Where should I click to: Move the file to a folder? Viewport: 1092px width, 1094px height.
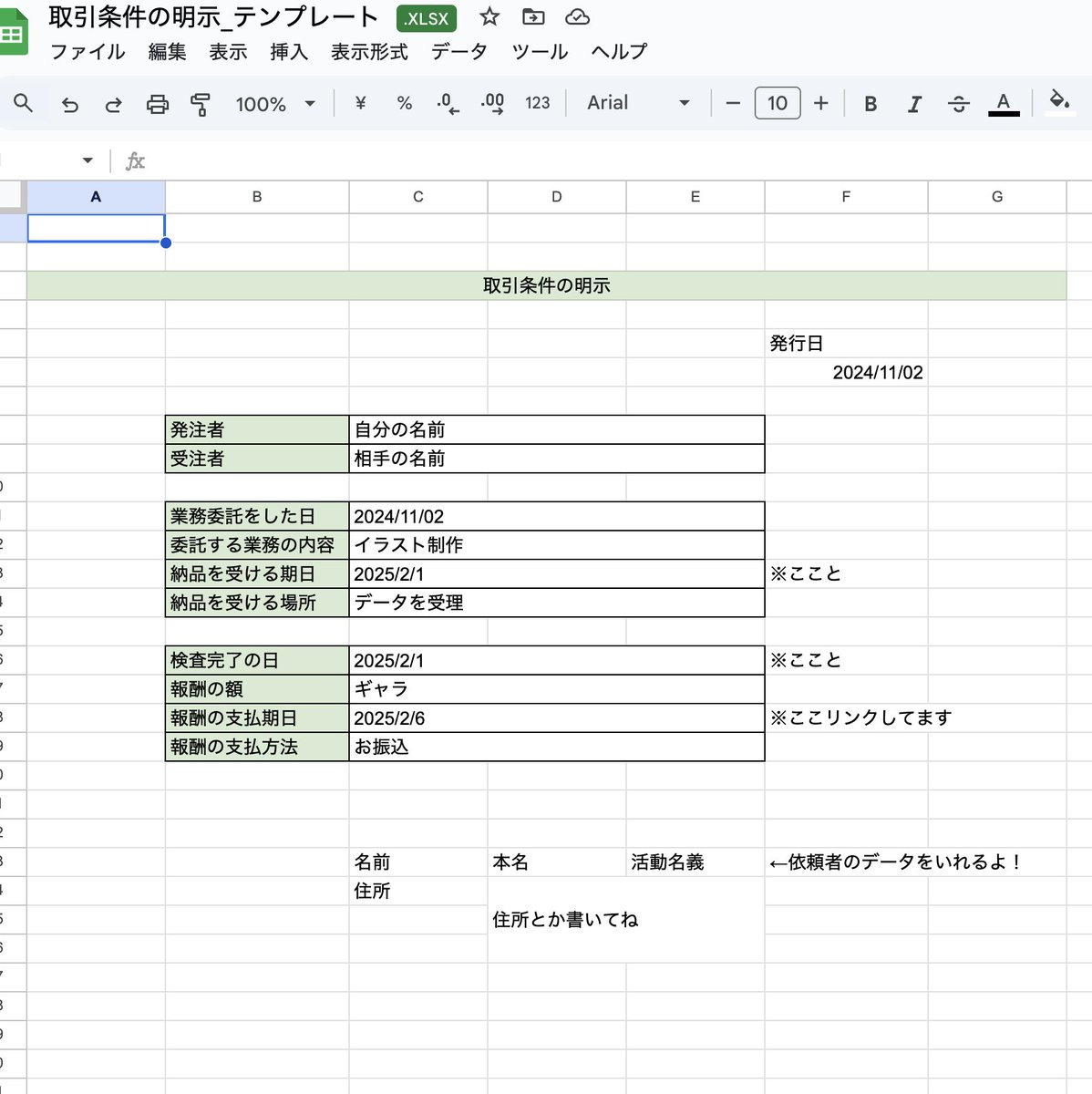[x=532, y=16]
